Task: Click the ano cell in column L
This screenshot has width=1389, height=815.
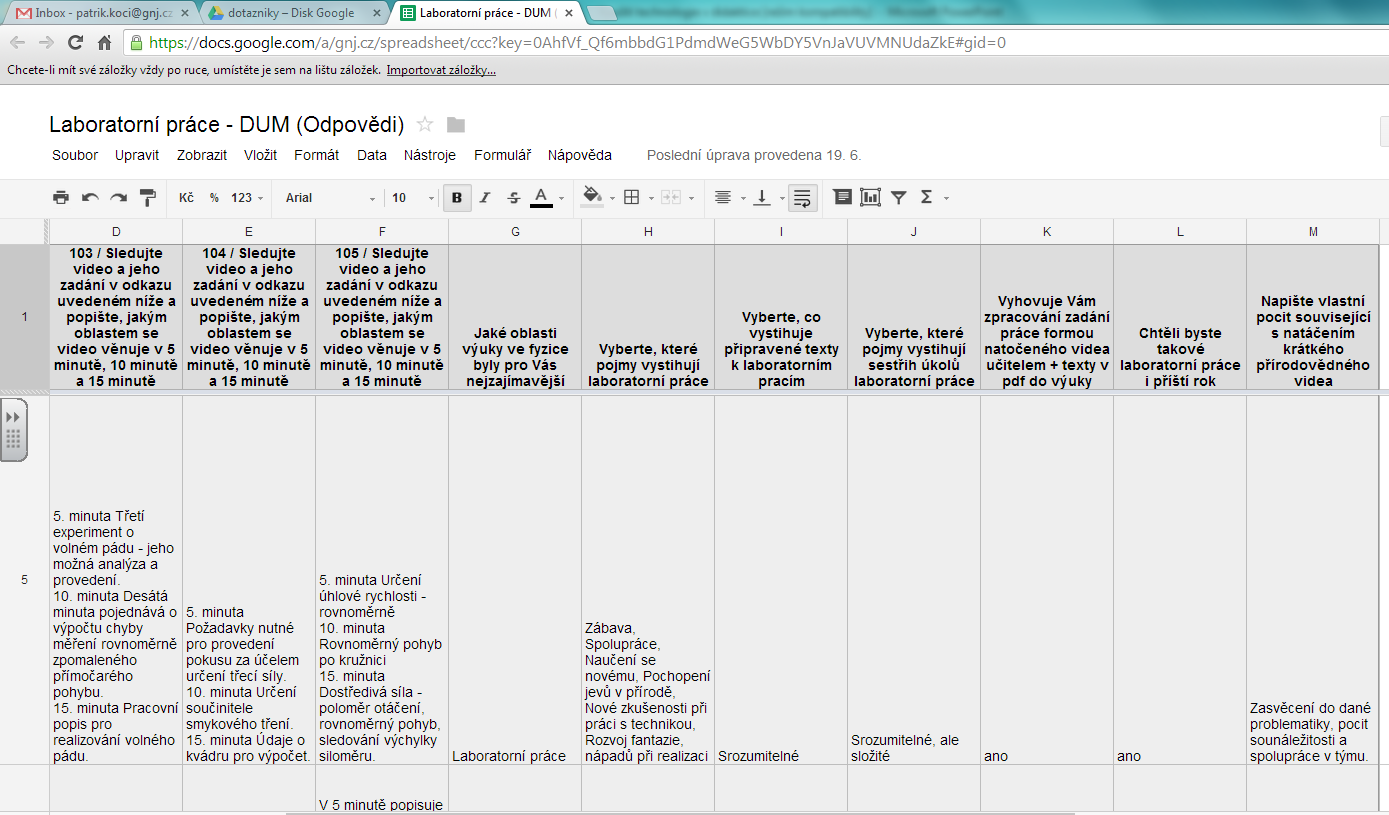Action: click(x=1180, y=580)
